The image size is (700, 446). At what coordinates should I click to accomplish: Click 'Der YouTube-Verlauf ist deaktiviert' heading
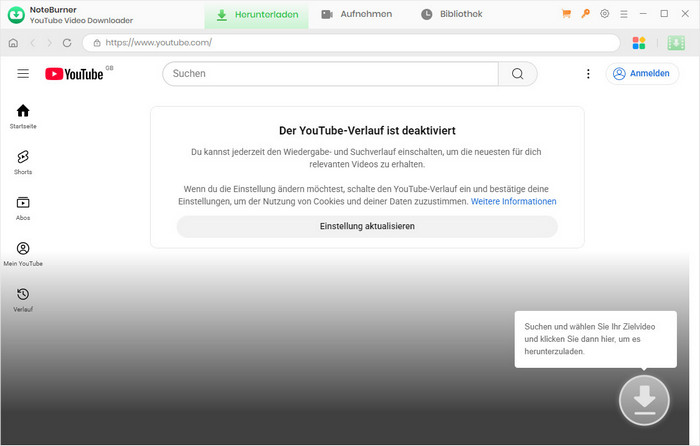(x=367, y=131)
